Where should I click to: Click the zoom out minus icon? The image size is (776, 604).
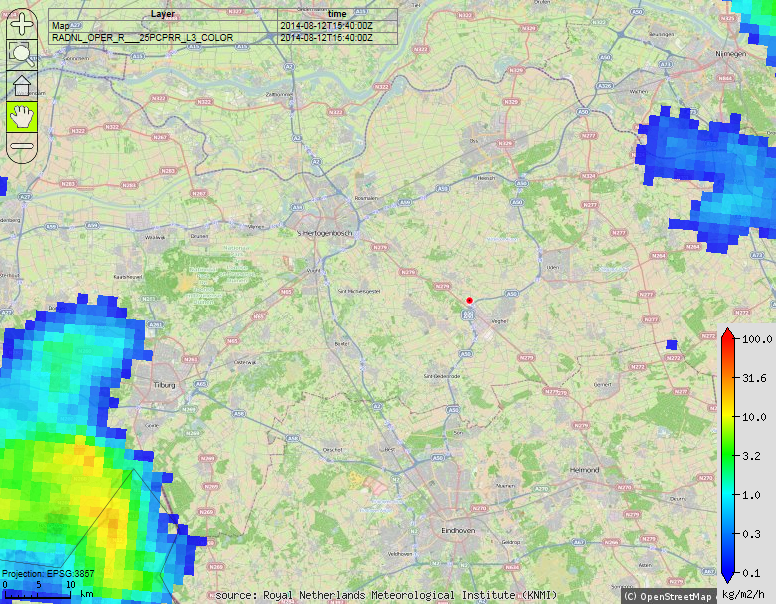[x=22, y=146]
